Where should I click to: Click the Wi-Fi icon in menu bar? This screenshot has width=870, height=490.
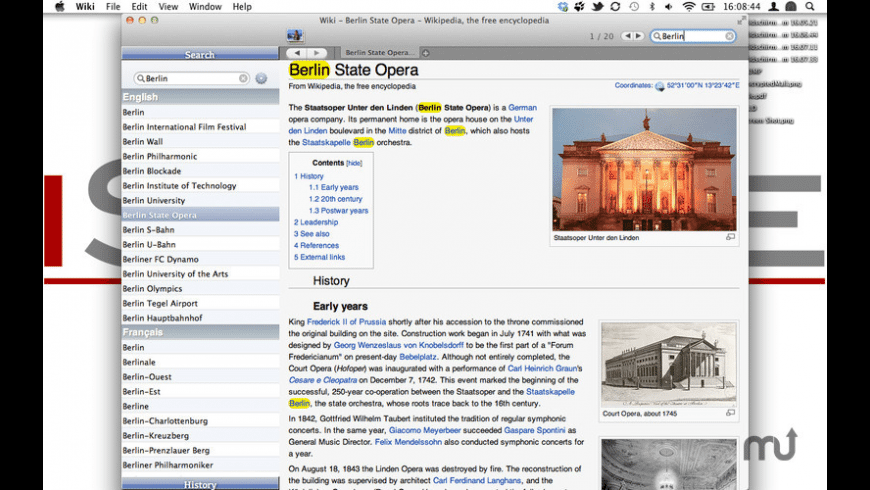click(x=689, y=7)
